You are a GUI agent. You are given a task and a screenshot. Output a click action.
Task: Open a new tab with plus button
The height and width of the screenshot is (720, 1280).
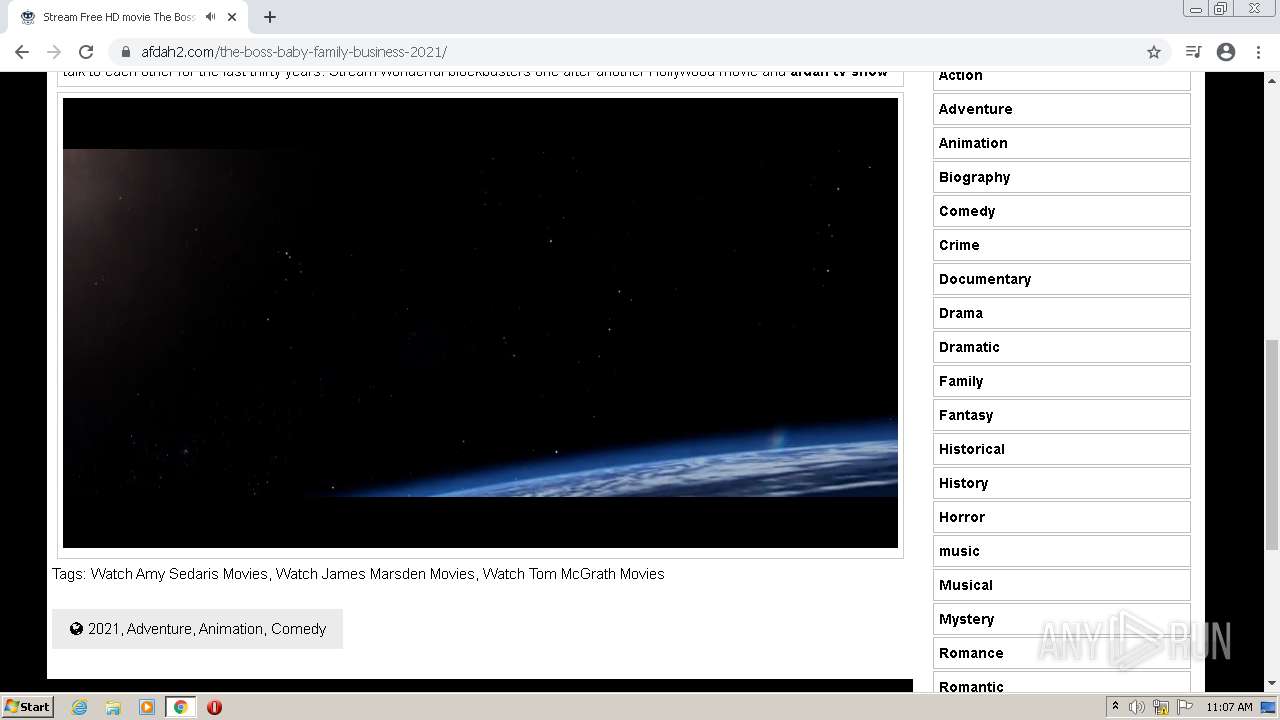[x=270, y=17]
